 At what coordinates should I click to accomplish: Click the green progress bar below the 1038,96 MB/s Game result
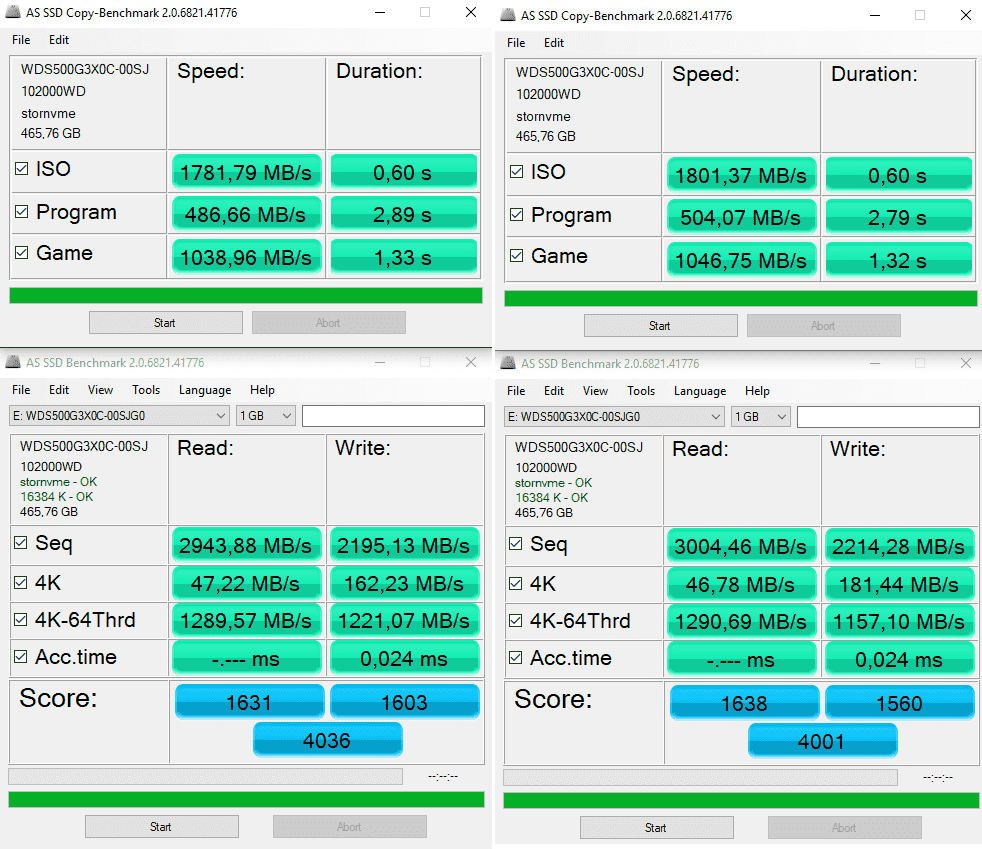tap(245, 295)
